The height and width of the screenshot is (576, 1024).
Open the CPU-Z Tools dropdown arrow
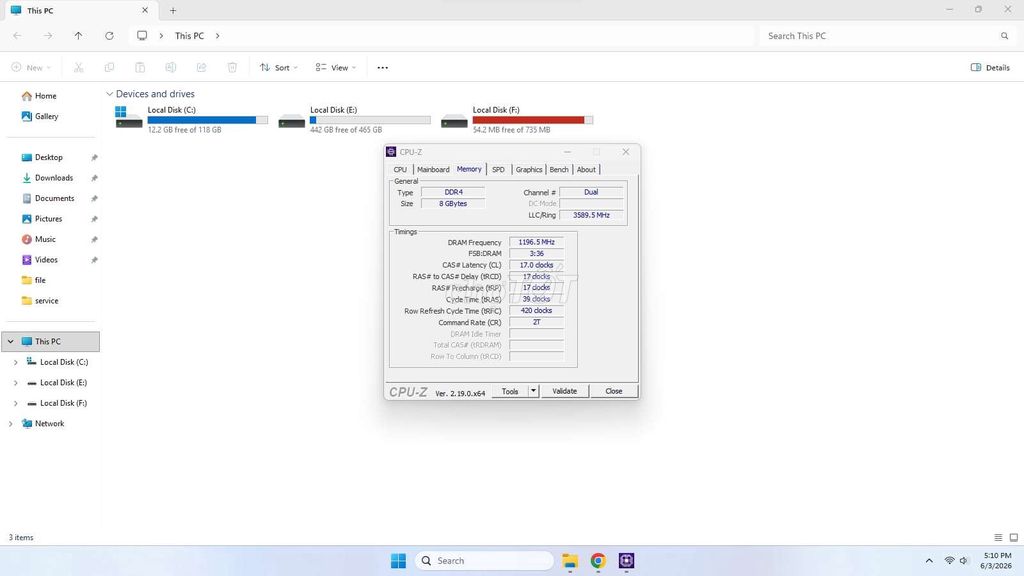pyautogui.click(x=534, y=391)
